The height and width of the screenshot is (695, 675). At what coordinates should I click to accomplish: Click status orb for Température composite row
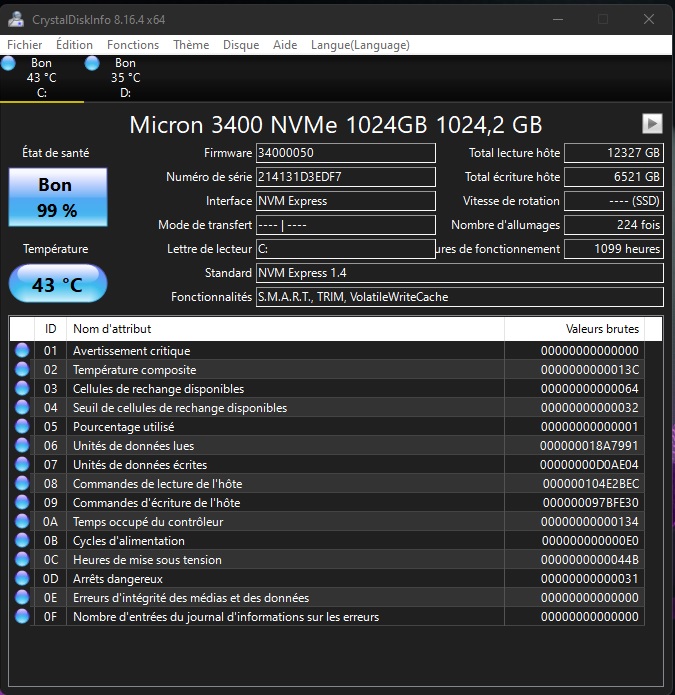coord(22,369)
